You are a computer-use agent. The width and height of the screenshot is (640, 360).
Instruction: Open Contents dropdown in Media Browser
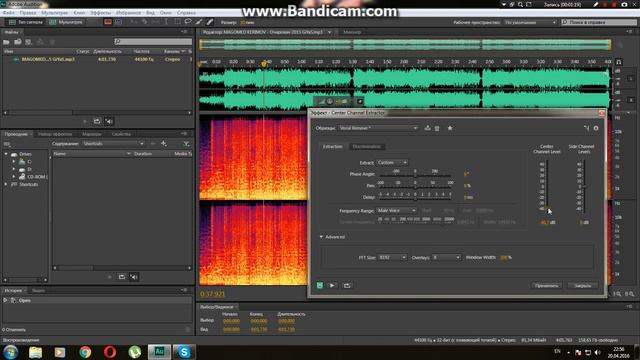(x=113, y=144)
